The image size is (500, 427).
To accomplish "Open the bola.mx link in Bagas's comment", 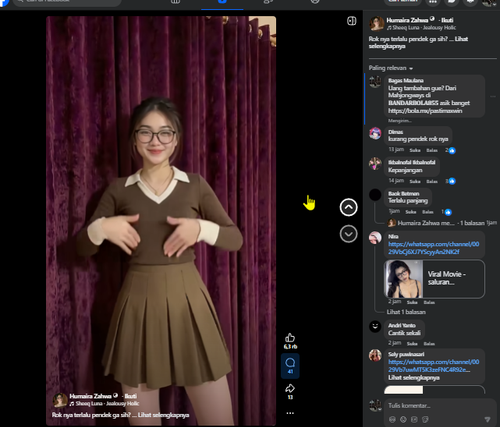I will pyautogui.click(x=425, y=111).
